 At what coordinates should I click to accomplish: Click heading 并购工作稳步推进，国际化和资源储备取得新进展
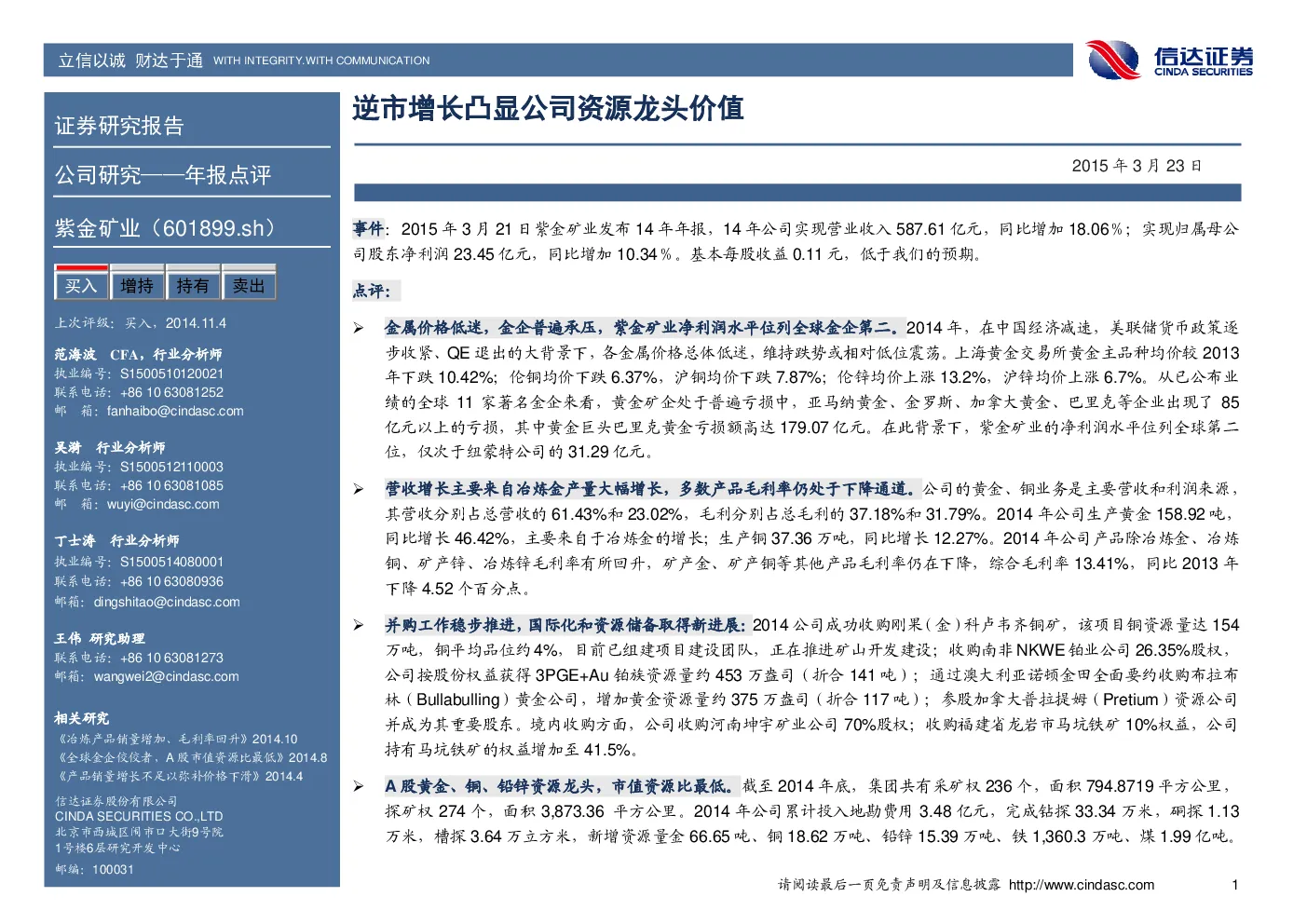[x=566, y=625]
